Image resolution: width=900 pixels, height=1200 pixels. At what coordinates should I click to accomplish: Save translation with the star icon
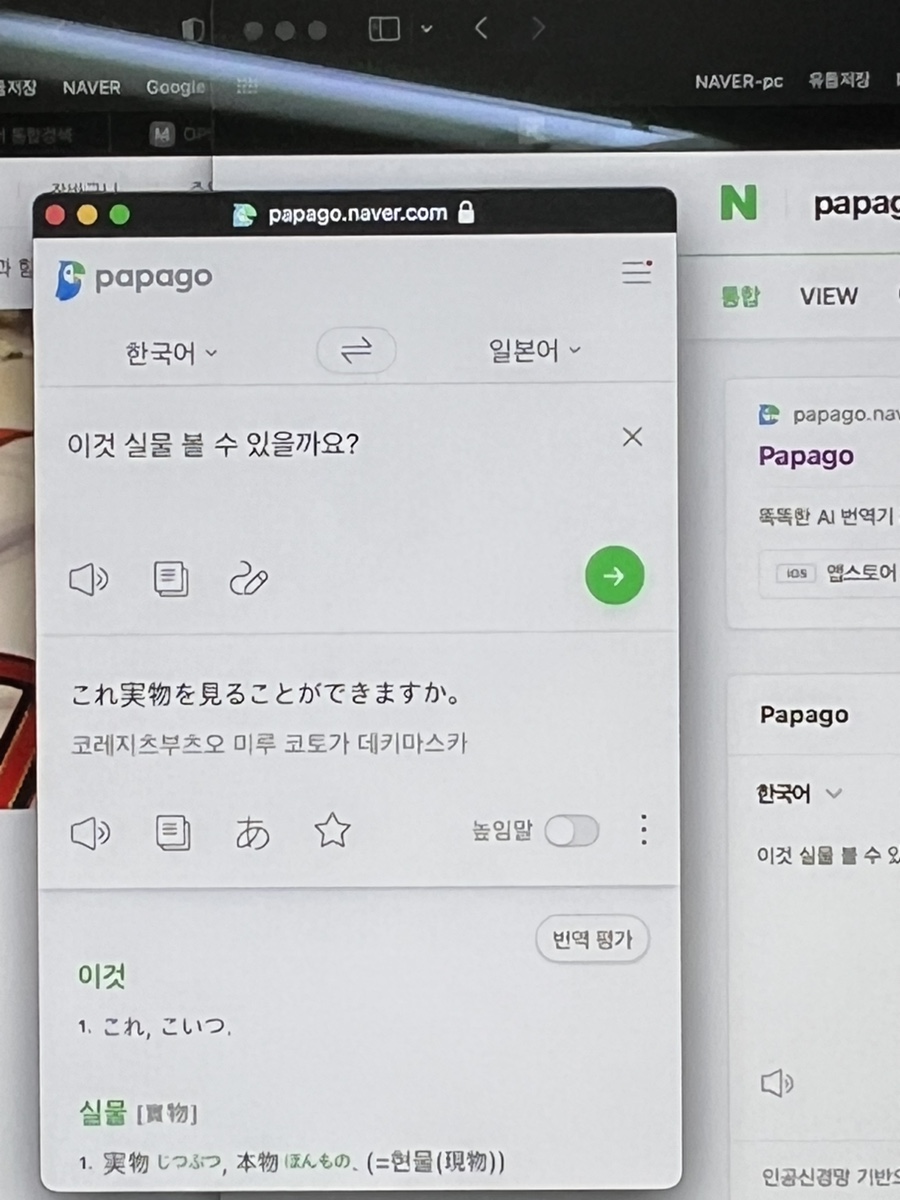click(332, 830)
